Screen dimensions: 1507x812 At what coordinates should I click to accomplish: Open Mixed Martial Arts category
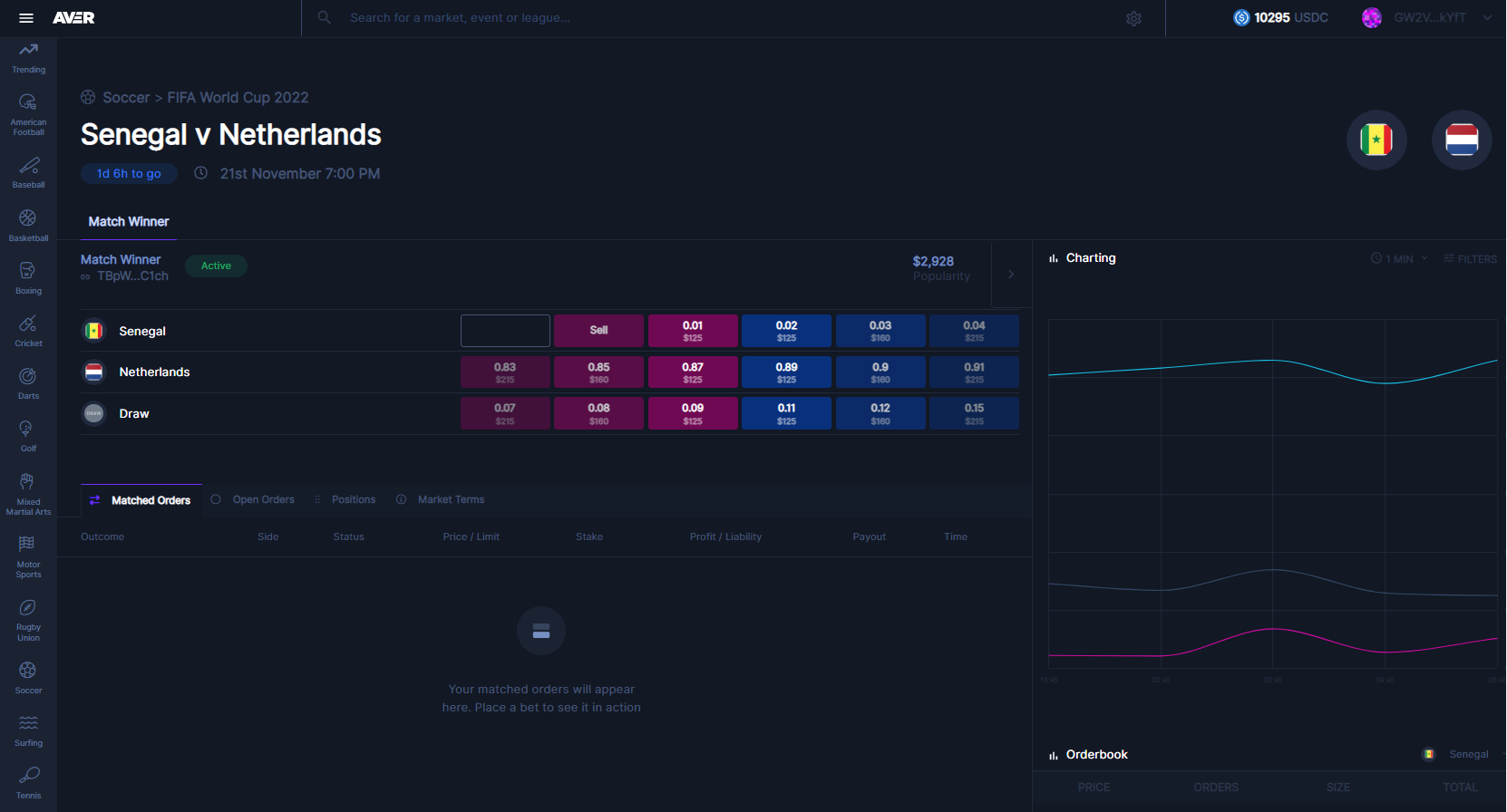point(28,493)
